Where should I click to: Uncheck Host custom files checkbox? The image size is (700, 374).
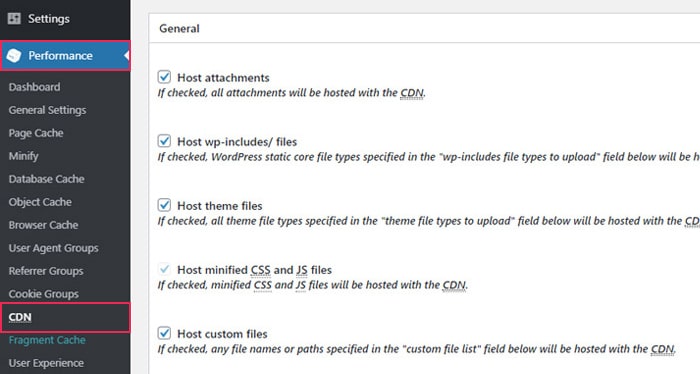pyautogui.click(x=164, y=333)
